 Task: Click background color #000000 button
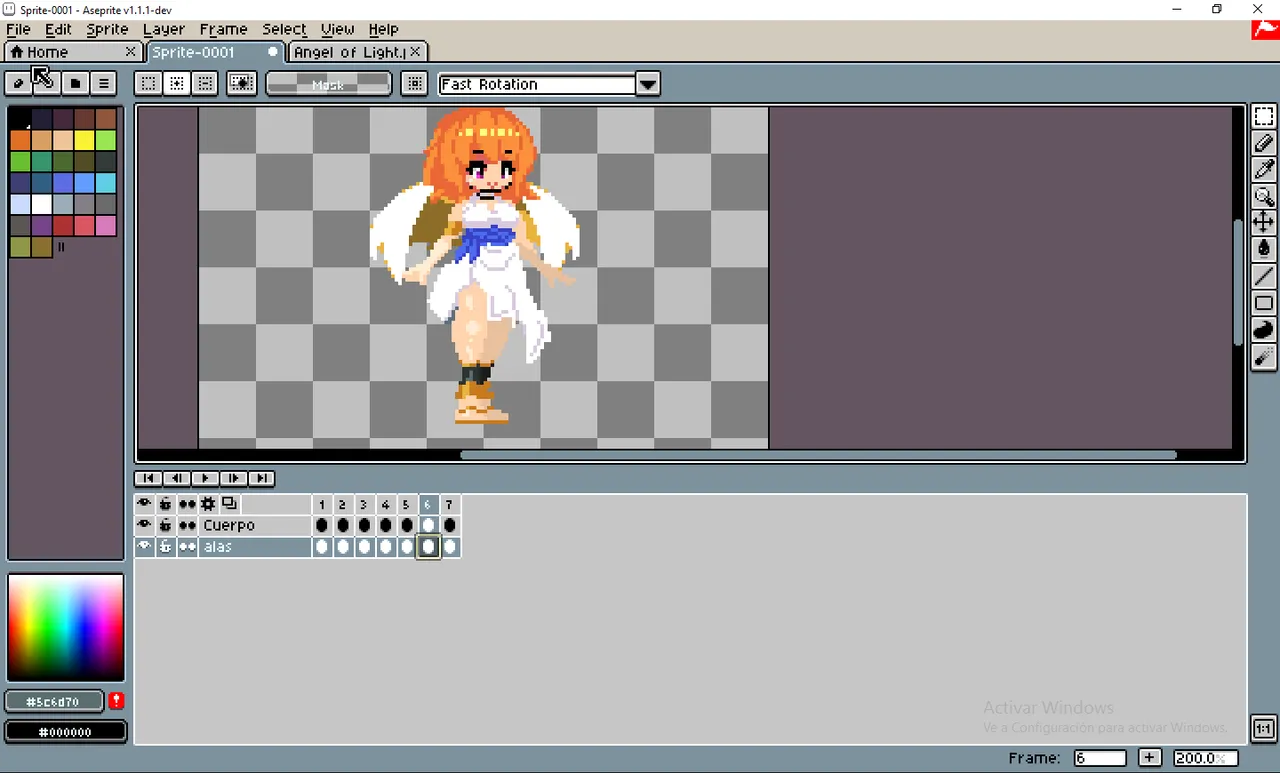tap(66, 732)
